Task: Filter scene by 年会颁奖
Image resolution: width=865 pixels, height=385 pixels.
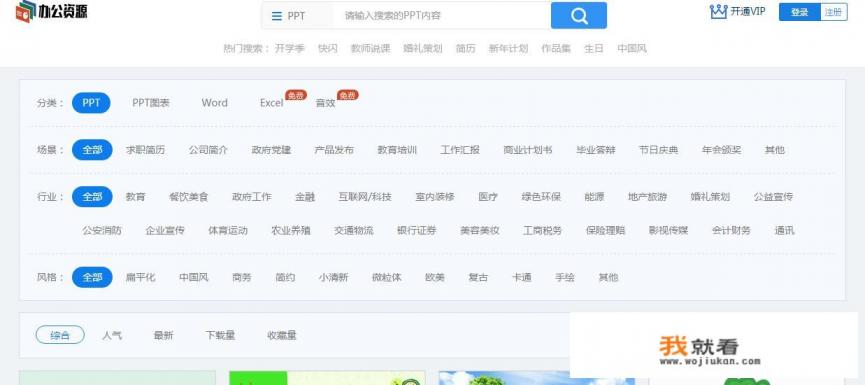Action: pyautogui.click(x=722, y=149)
